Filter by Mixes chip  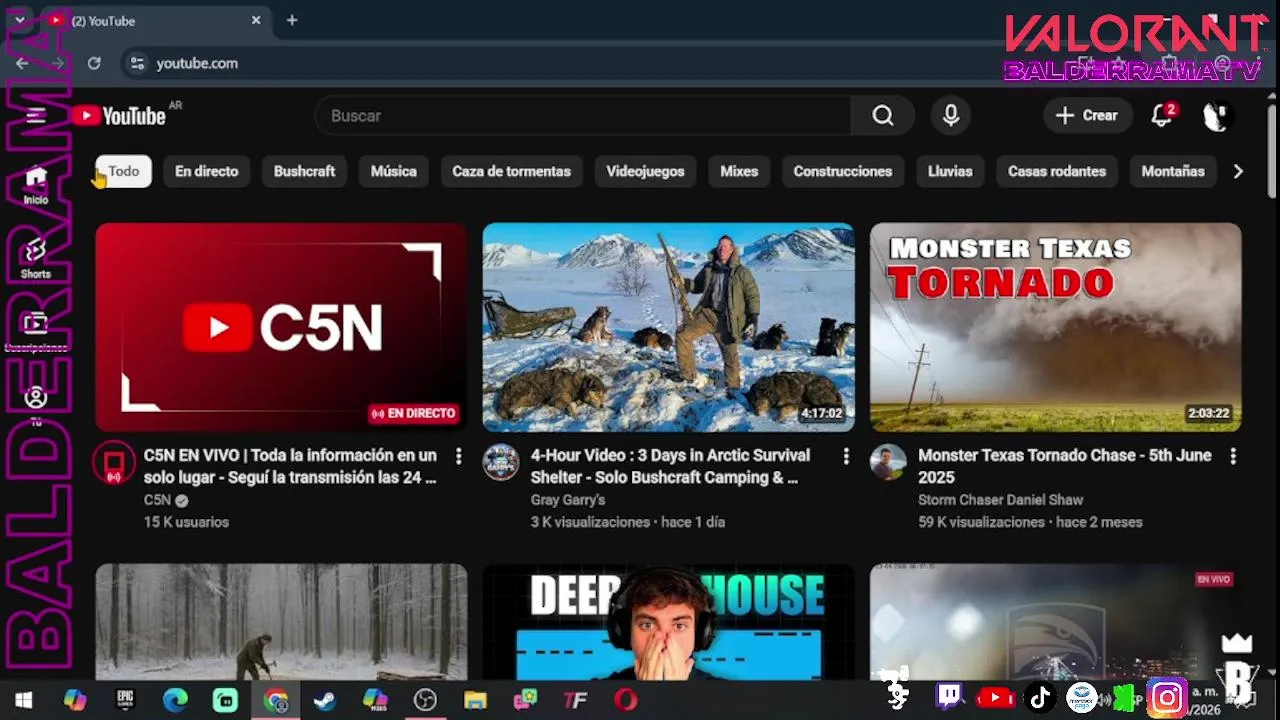(739, 171)
